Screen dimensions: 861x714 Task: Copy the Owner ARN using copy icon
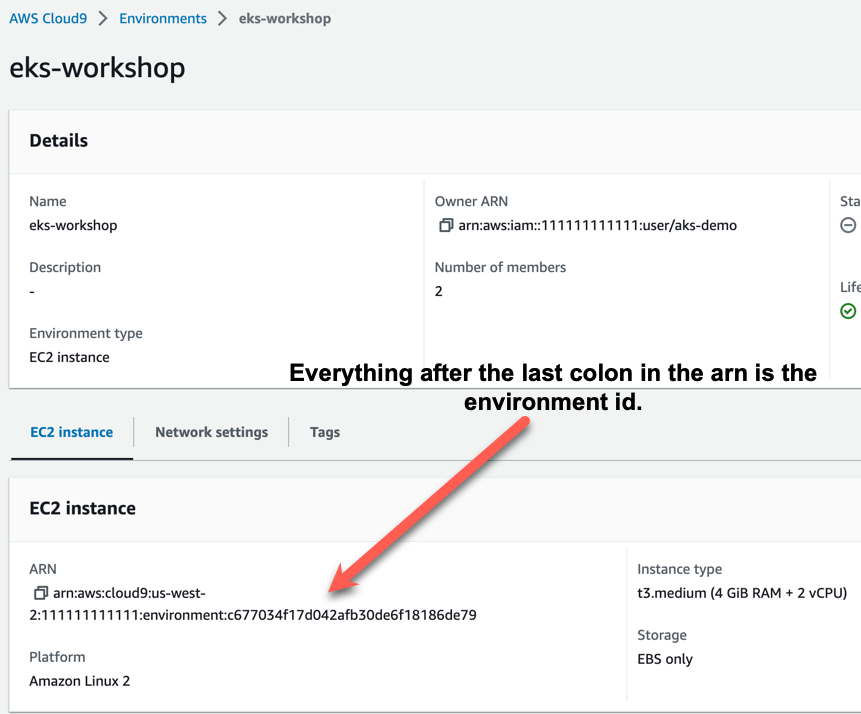point(446,225)
